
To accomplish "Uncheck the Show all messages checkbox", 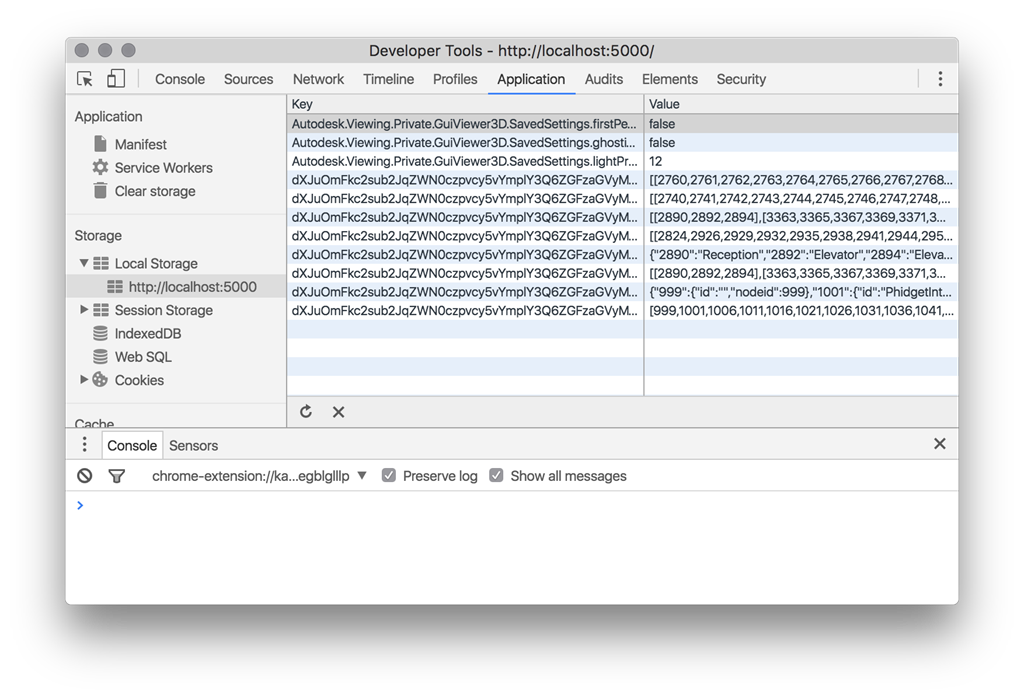I will (x=496, y=476).
